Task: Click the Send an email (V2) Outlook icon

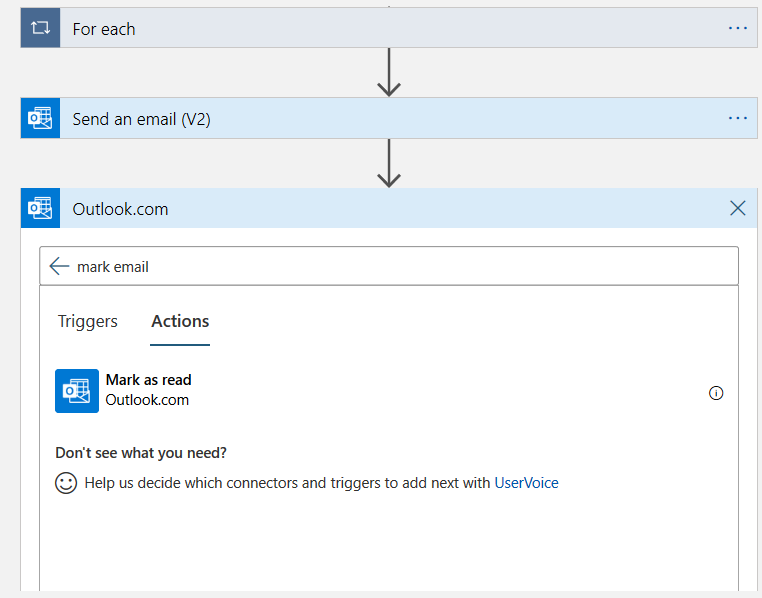Action: coord(40,118)
